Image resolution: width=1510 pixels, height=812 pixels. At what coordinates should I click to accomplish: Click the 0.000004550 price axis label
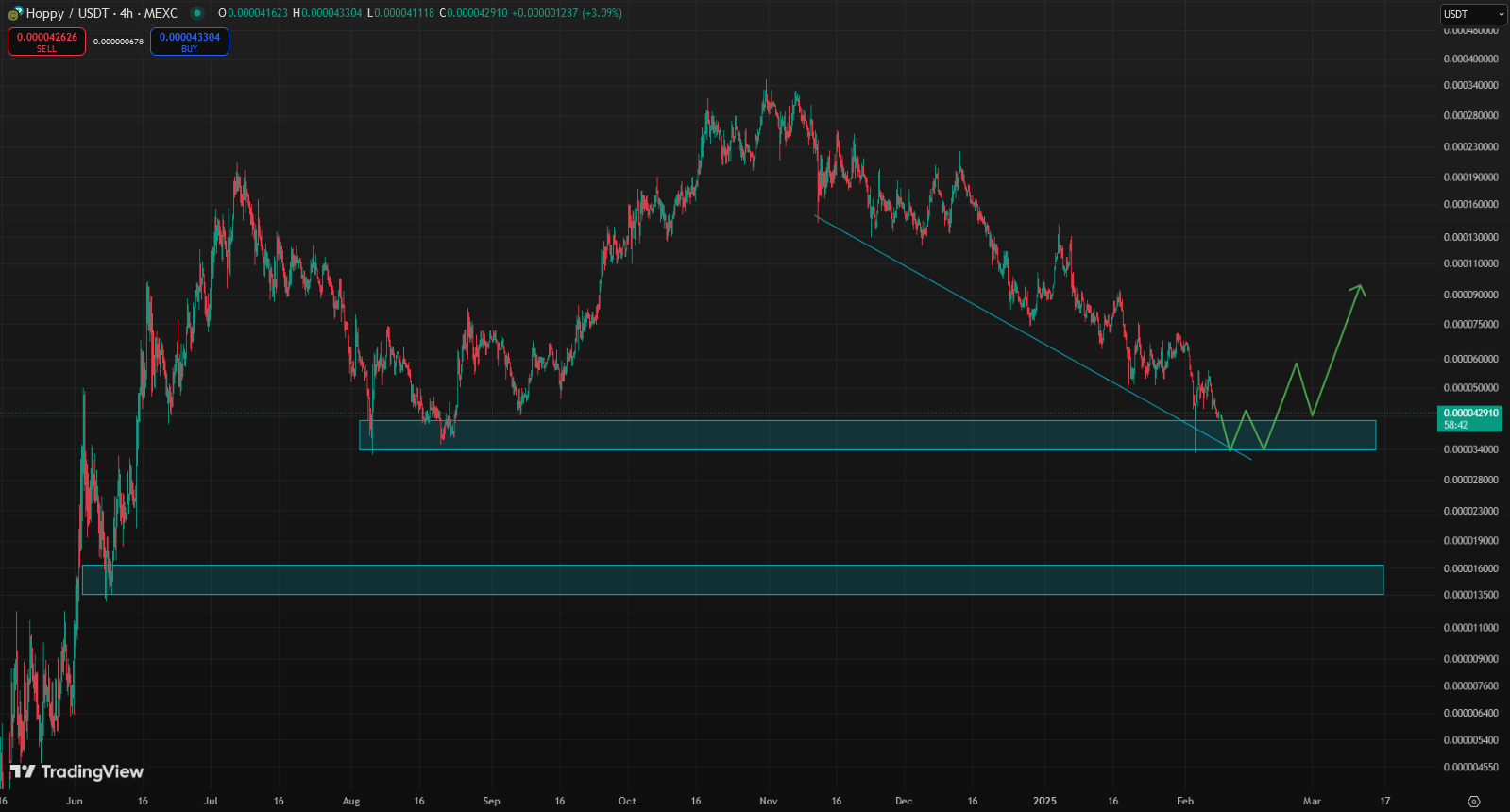pyautogui.click(x=1470, y=767)
